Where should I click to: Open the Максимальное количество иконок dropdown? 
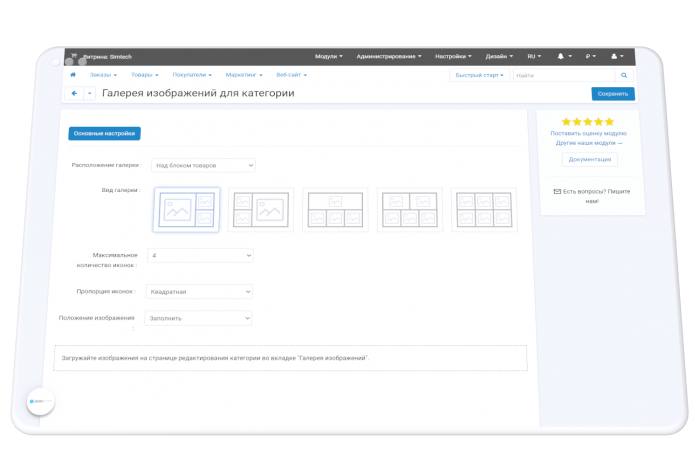(200, 255)
